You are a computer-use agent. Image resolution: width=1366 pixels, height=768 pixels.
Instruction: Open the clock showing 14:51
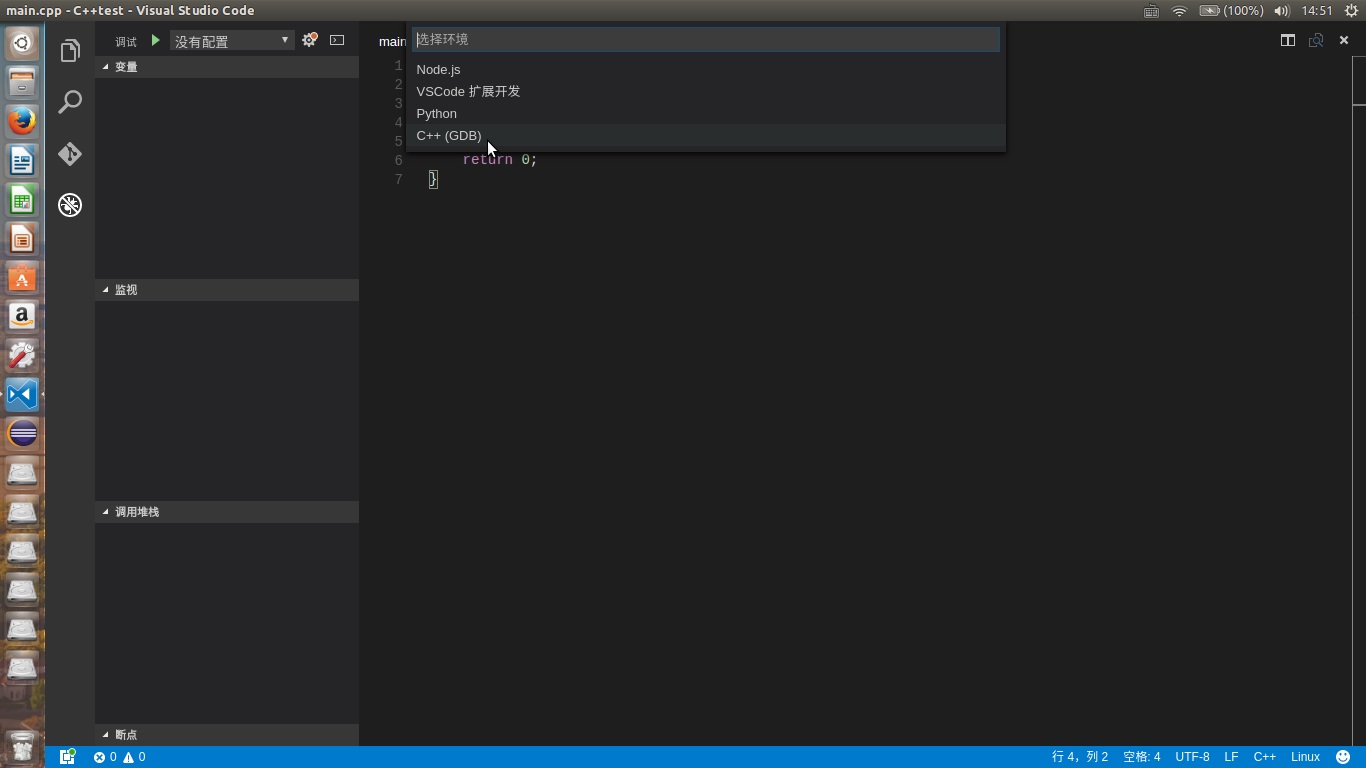tap(1317, 11)
